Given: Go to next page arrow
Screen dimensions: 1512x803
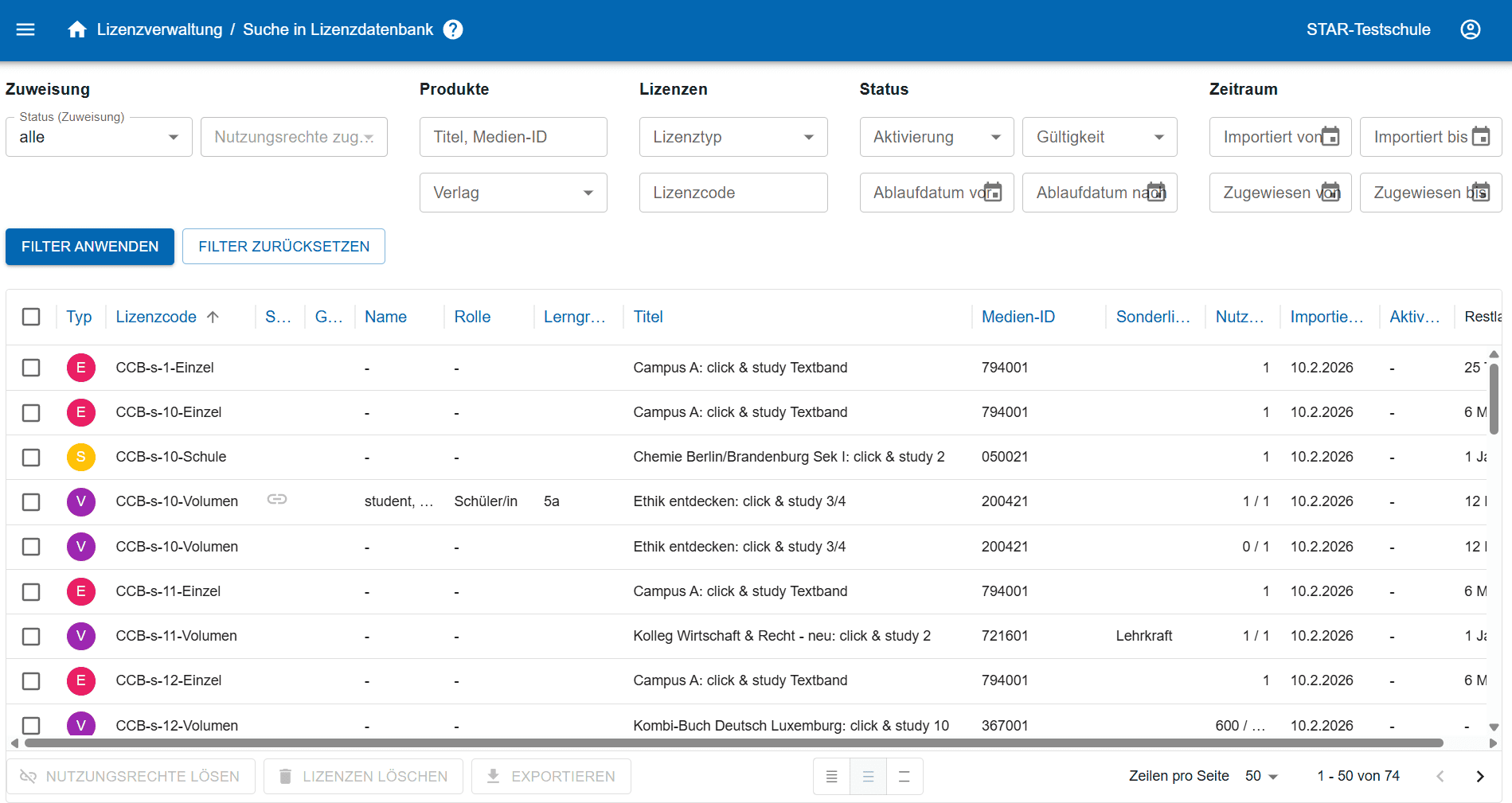Looking at the screenshot, I should (1480, 776).
